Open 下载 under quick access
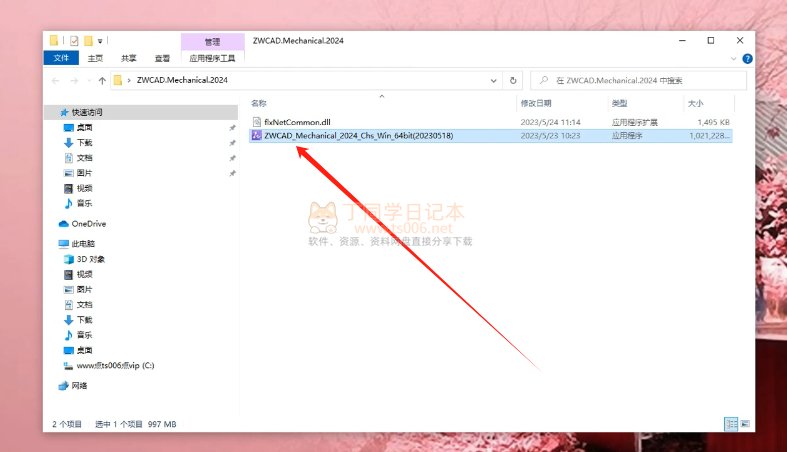787x452 pixels. tap(84, 142)
